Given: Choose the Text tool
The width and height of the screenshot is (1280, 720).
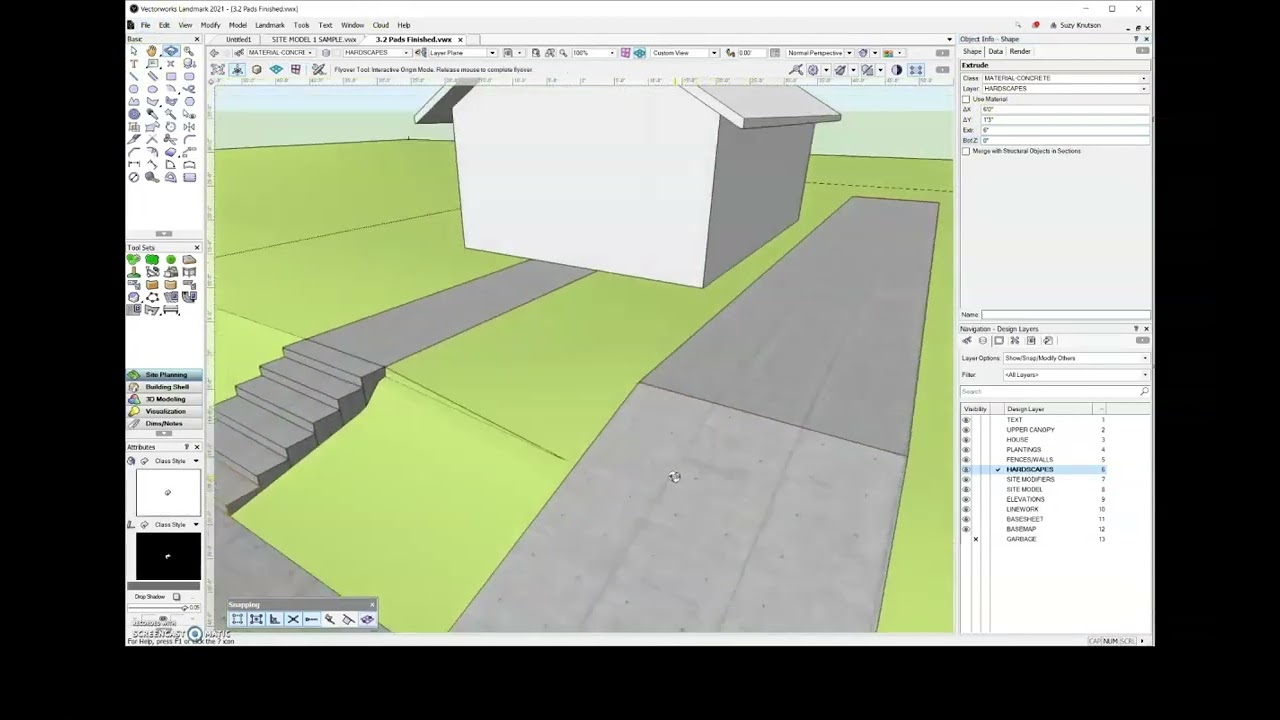Looking at the screenshot, I should [x=134, y=64].
